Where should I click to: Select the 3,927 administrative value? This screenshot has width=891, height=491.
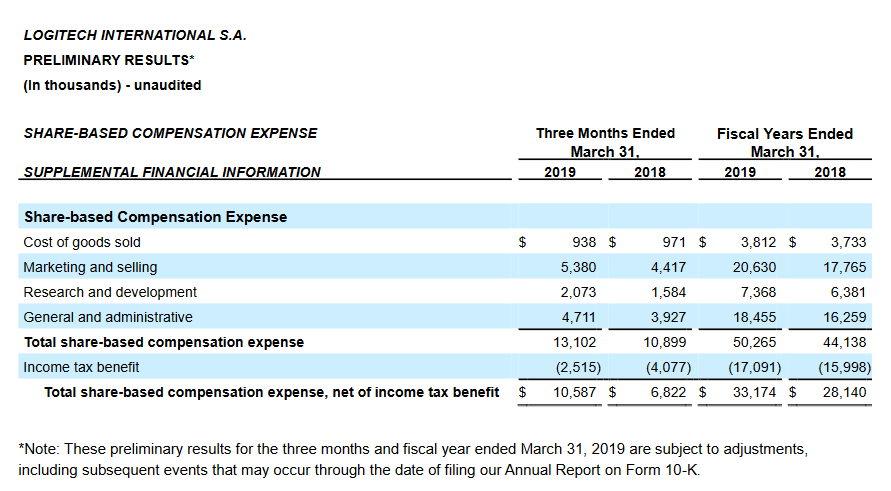coord(668,317)
